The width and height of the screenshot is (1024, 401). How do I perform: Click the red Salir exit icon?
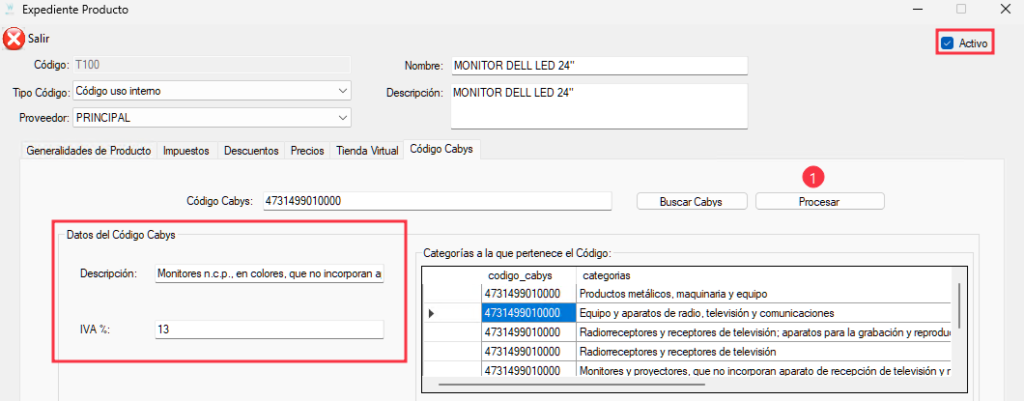pos(13,39)
